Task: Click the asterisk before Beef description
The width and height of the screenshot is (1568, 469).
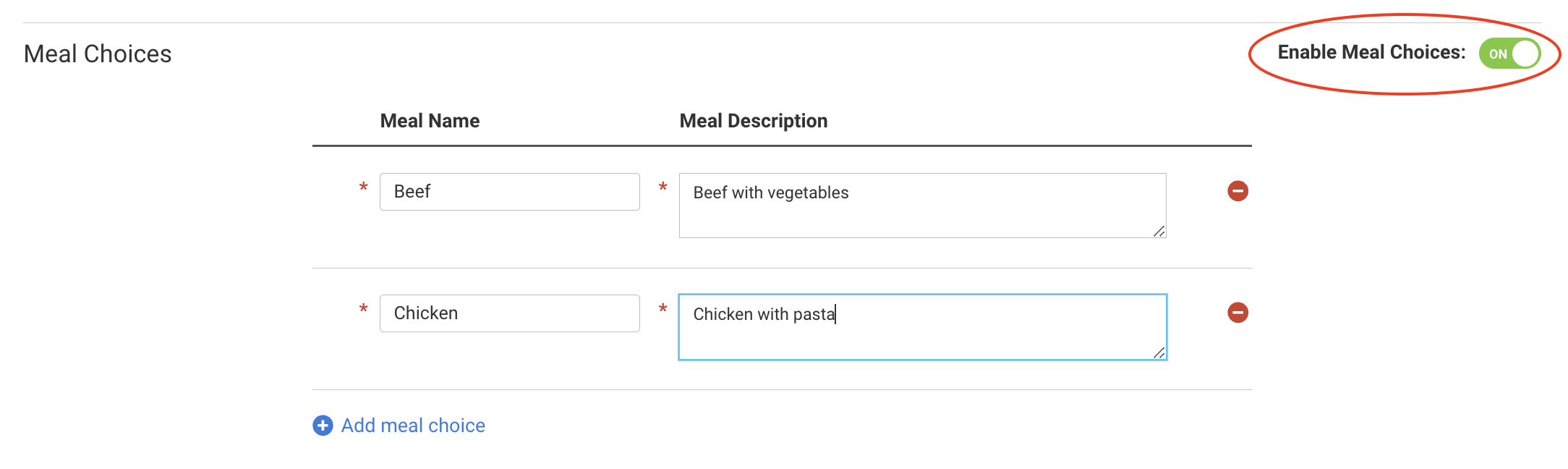Action: pos(662,188)
